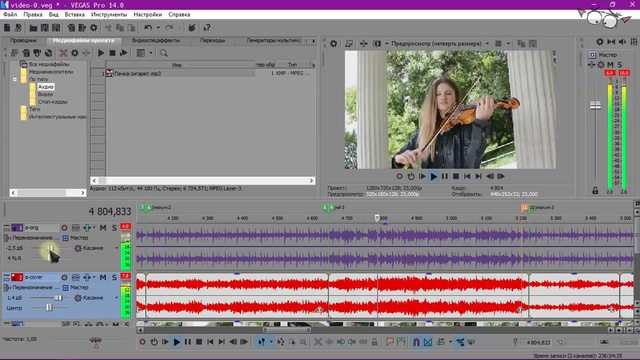Remove selected media with red X icon
Image resolution: width=640 pixels, height=360 pixels.
[63, 53]
